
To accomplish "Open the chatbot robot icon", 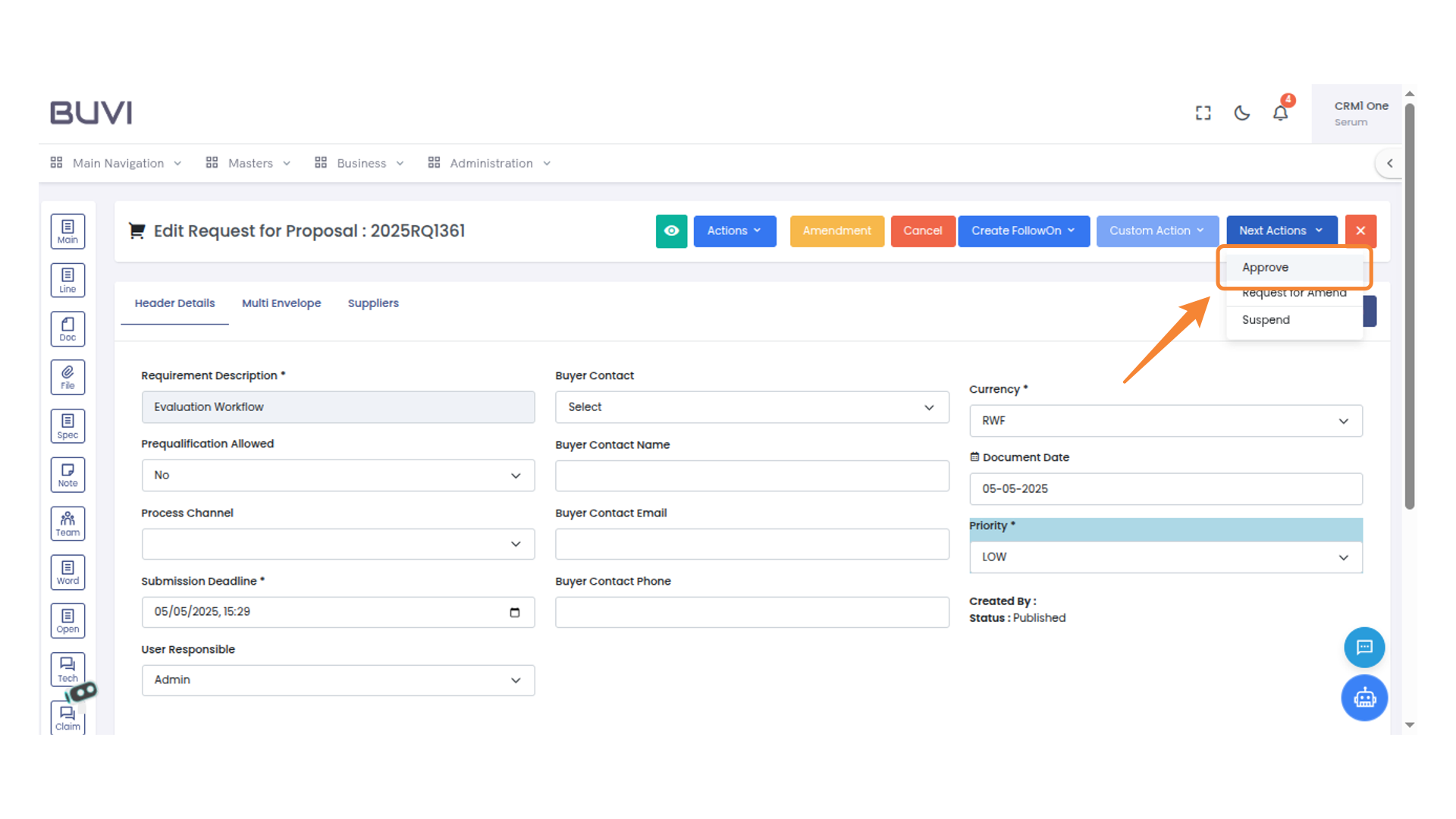I will [x=1364, y=698].
